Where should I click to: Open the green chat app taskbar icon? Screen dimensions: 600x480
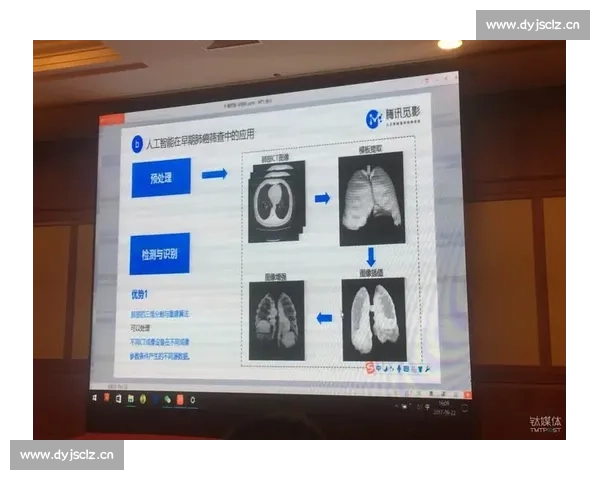167,400
